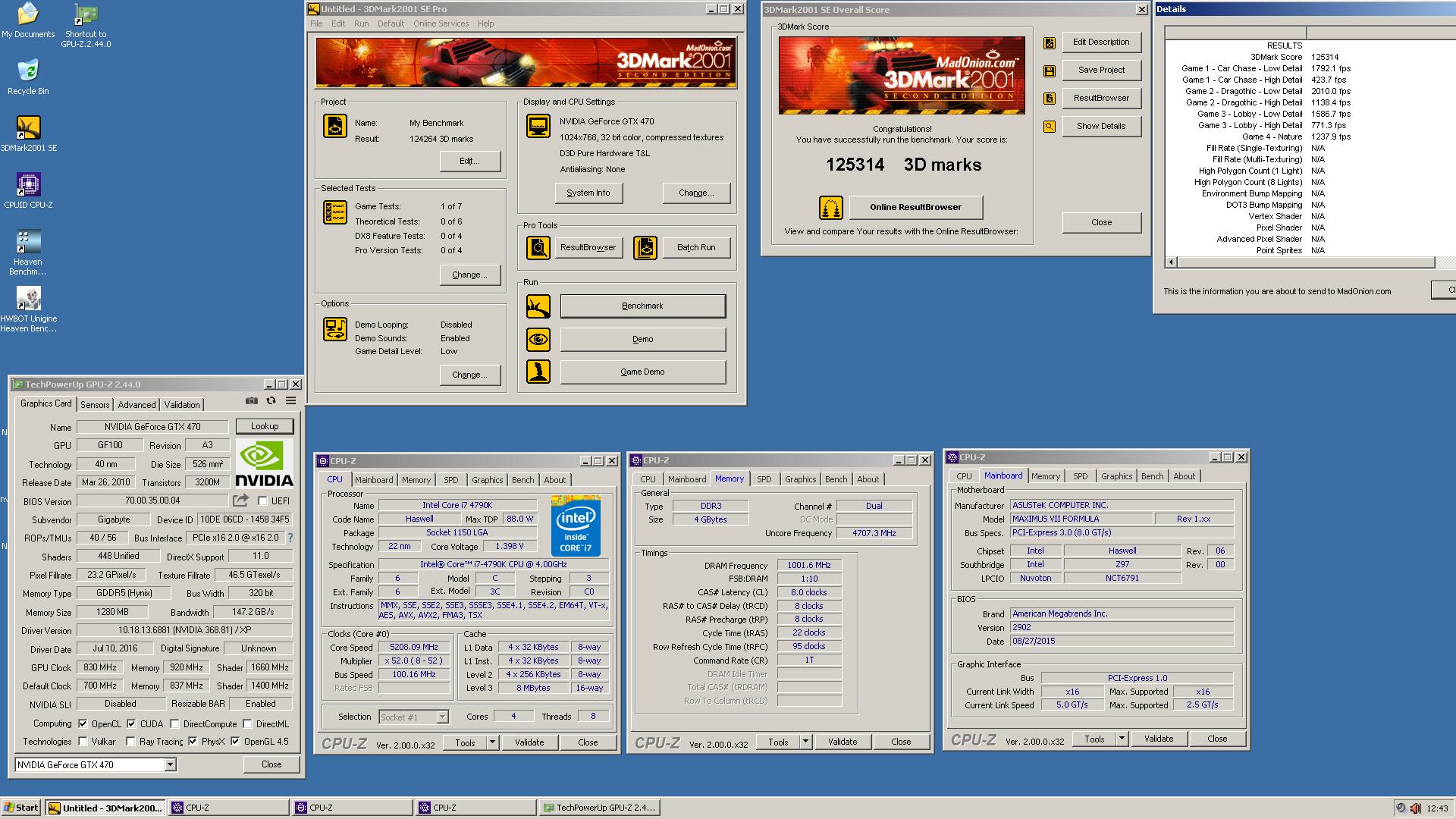Click the ResultBrowser magnifier icon
The width and height of the screenshot is (1456, 819).
(538, 247)
